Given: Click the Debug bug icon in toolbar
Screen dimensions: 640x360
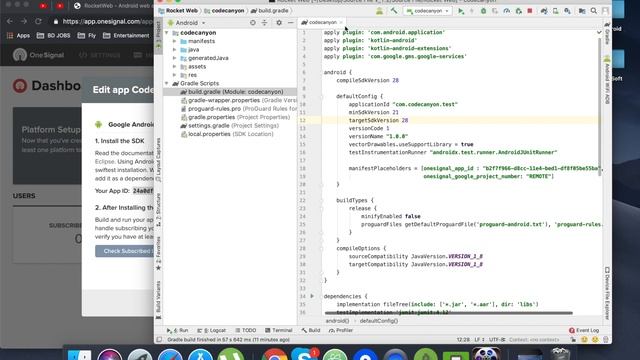Looking at the screenshot, I should 483,11.
